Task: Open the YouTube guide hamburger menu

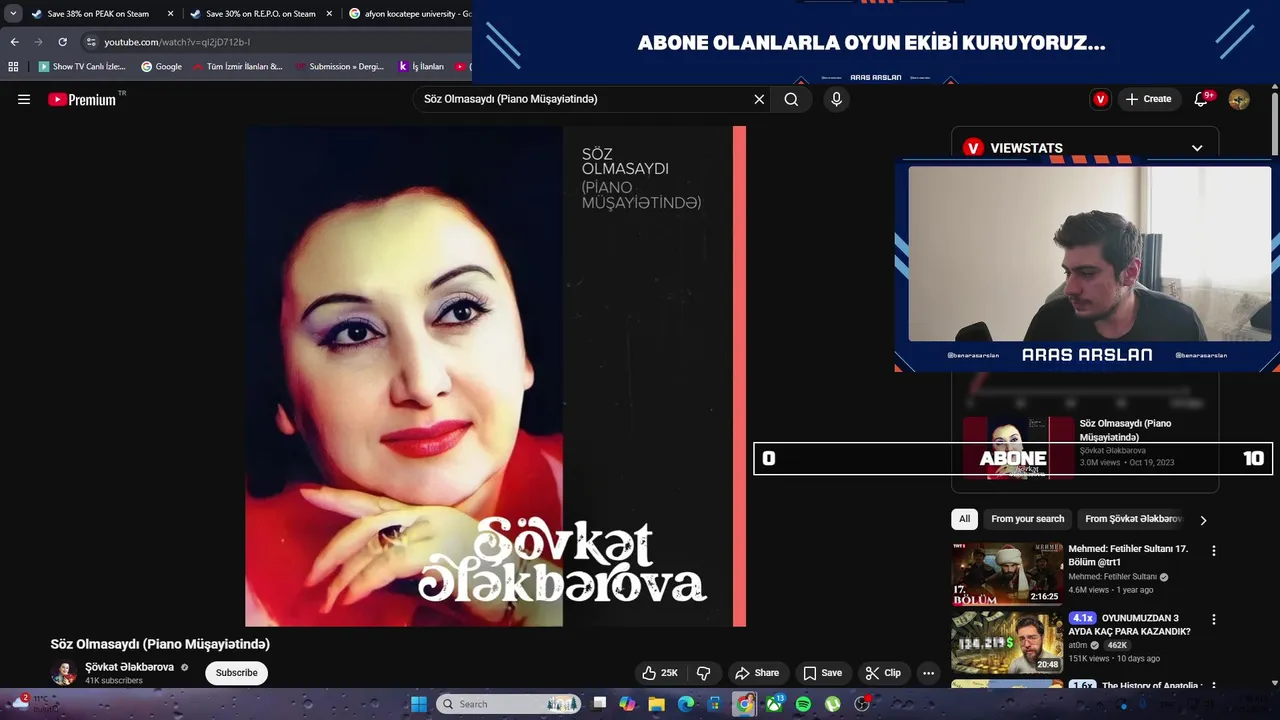Action: tap(24, 99)
